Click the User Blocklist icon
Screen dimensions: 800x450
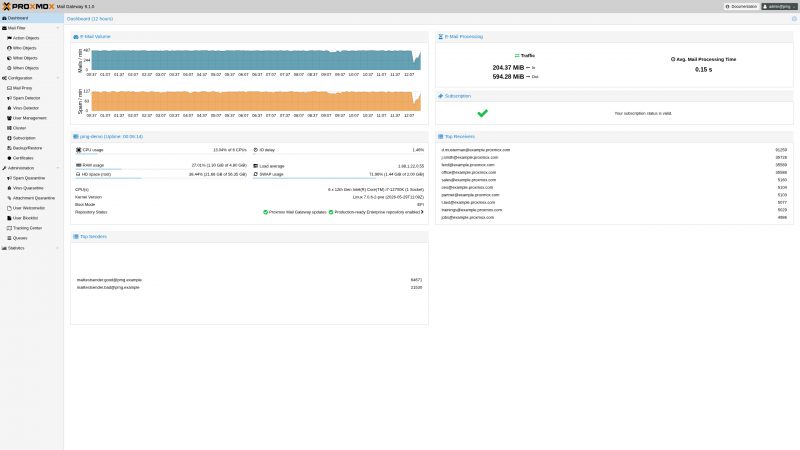(x=9, y=218)
